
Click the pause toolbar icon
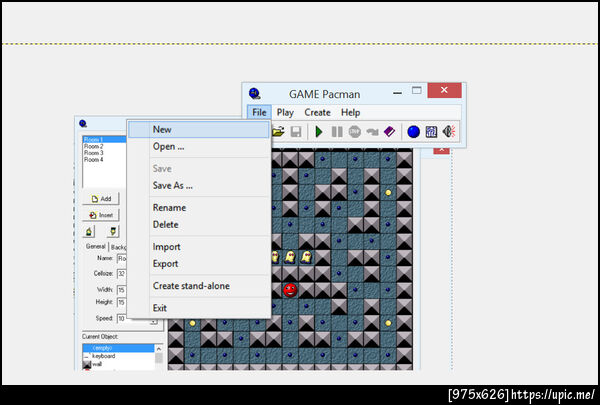pyautogui.click(x=337, y=132)
